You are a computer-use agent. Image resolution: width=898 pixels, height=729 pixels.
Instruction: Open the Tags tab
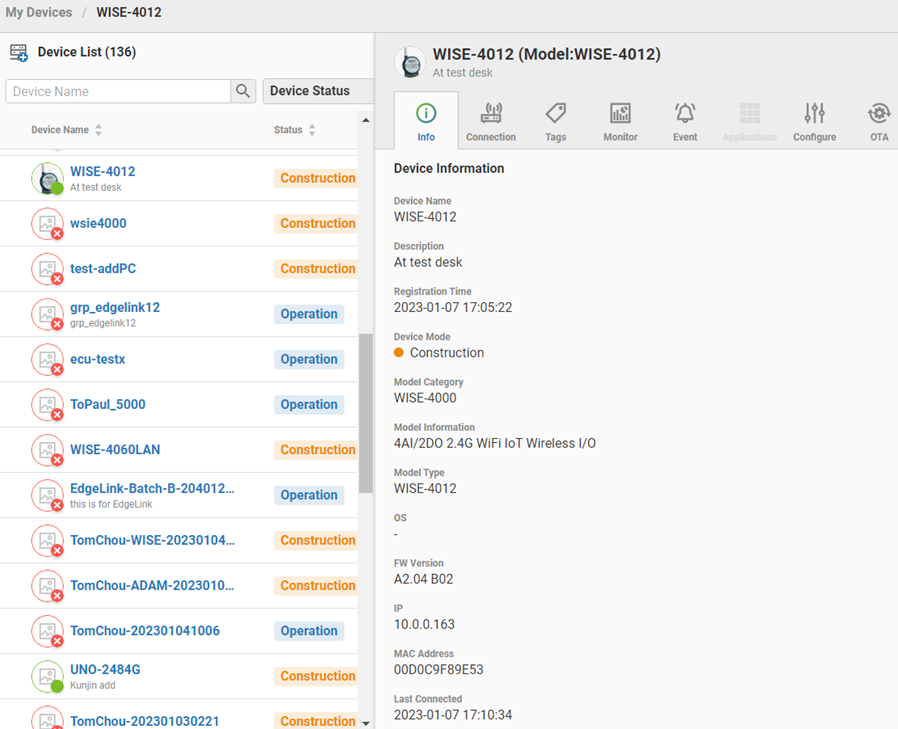555,121
